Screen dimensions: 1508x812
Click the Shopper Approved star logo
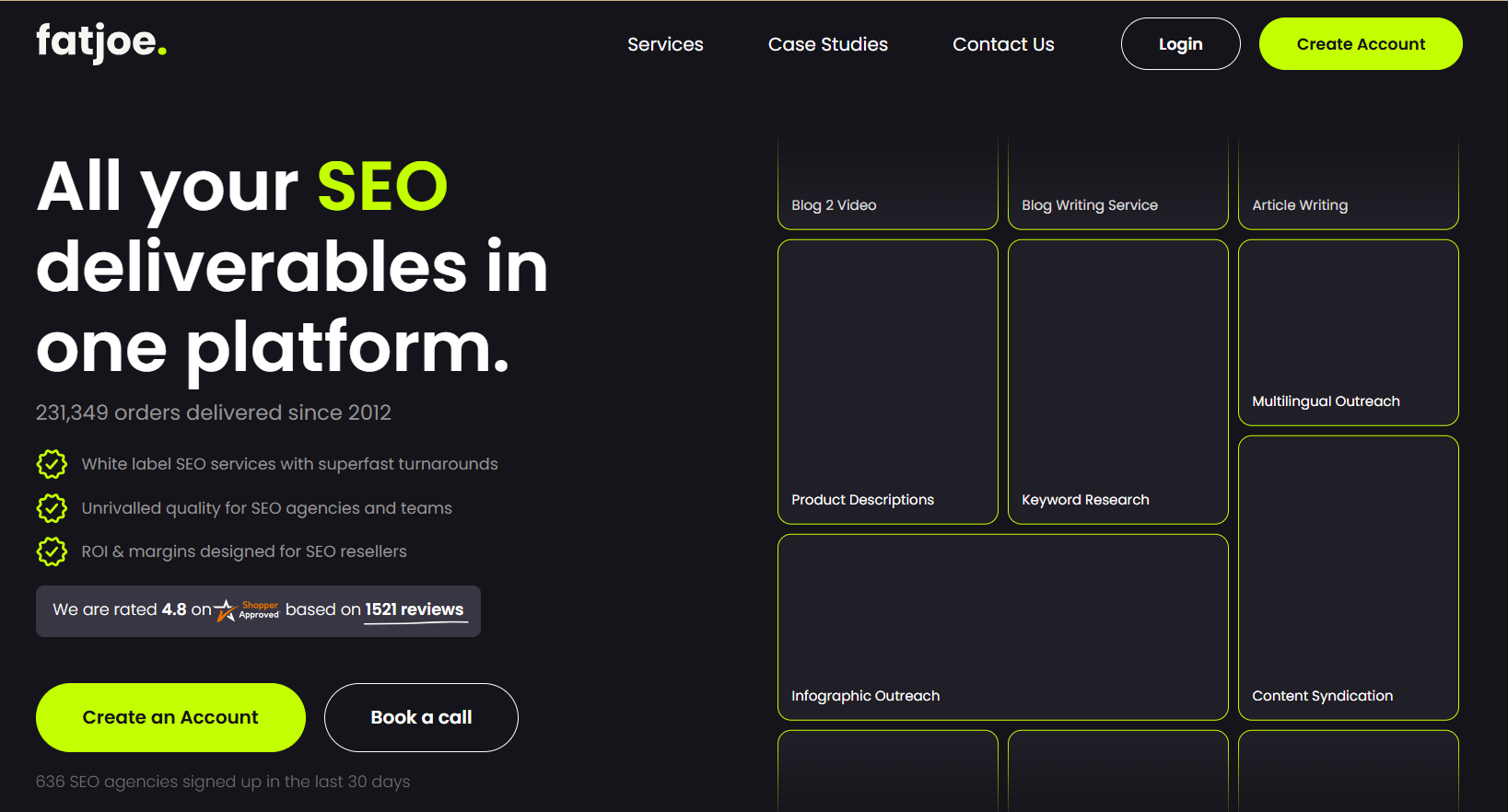pos(247,610)
